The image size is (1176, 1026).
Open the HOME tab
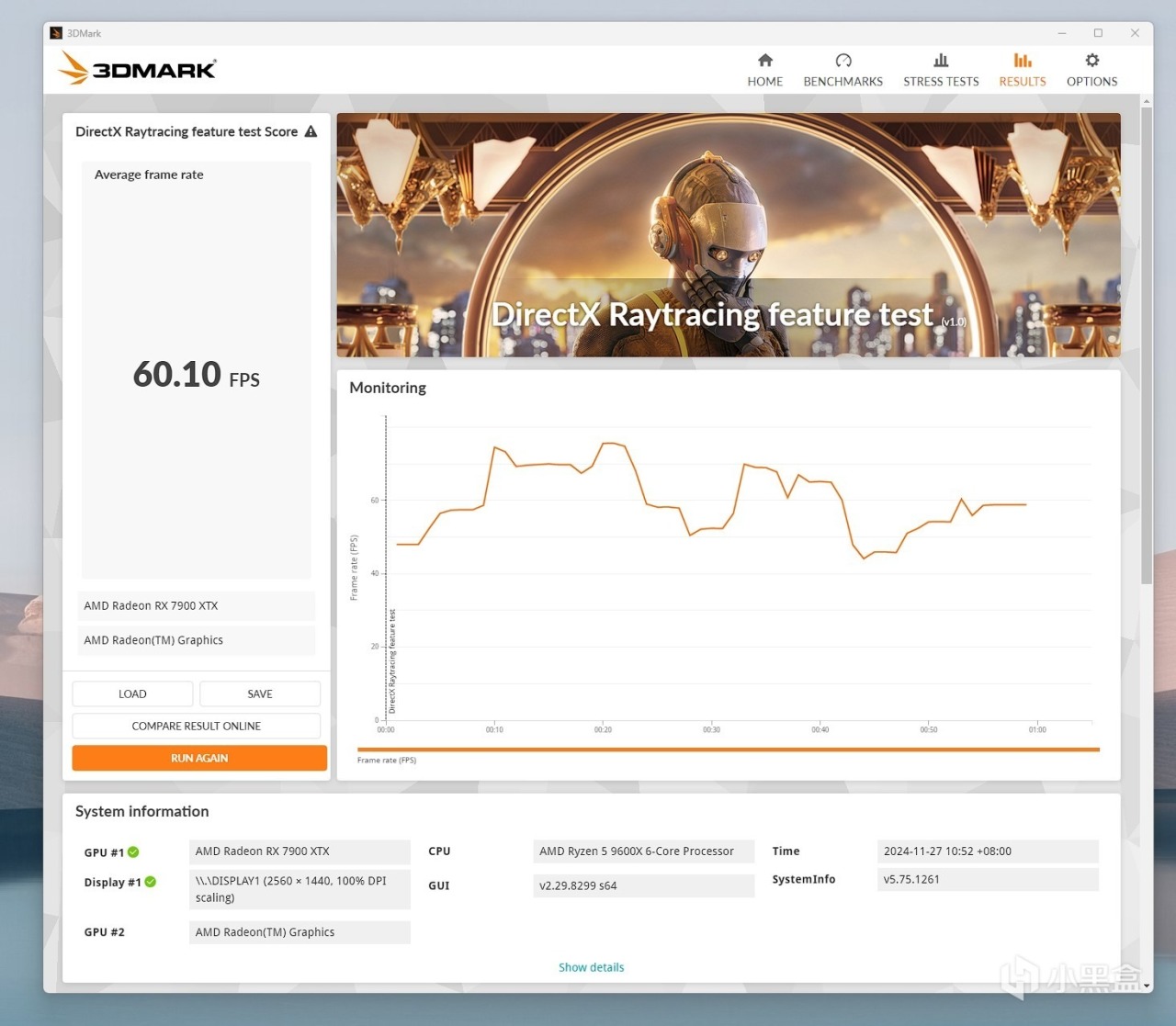(x=764, y=70)
